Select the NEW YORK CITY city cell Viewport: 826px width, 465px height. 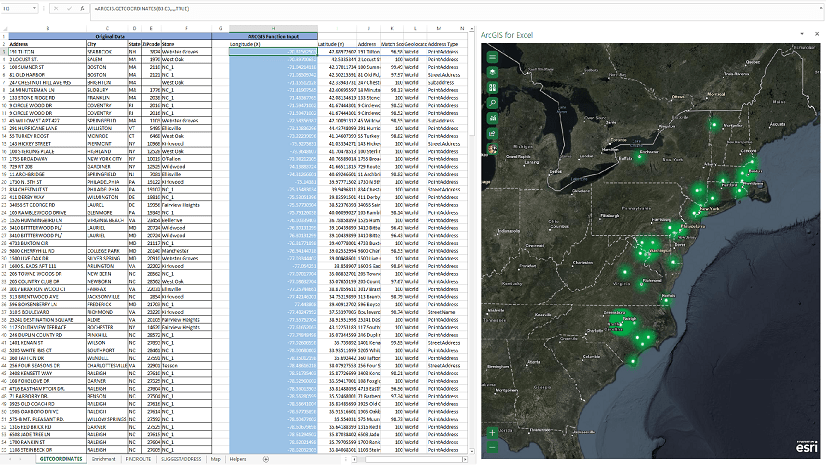pos(107,159)
